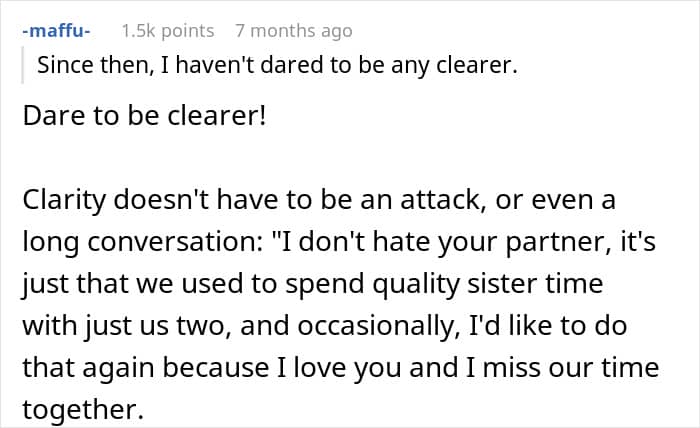This screenshot has width=700, height=428.
Task: Click the gray blockquote bar beside the quote
Action: [x=22, y=65]
